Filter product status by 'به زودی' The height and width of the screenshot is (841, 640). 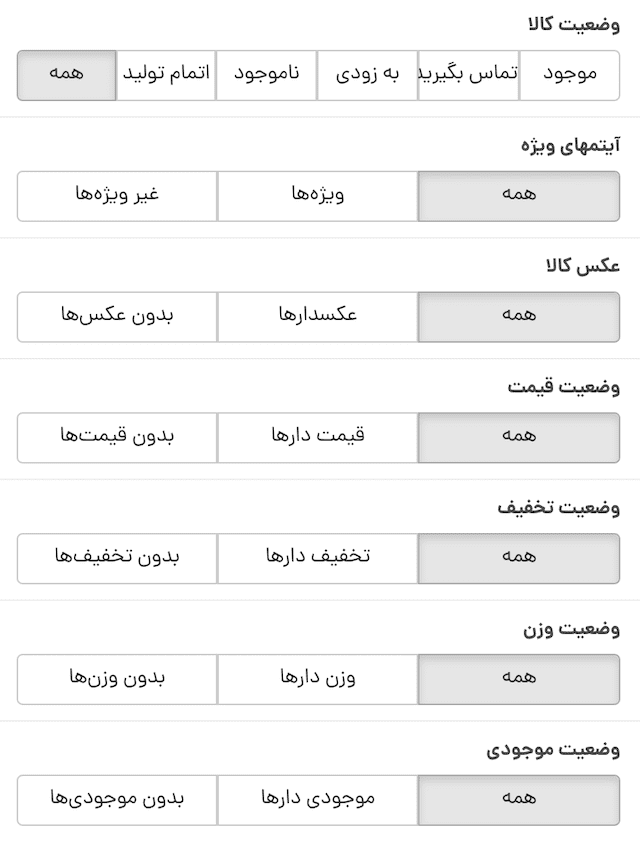coord(367,76)
